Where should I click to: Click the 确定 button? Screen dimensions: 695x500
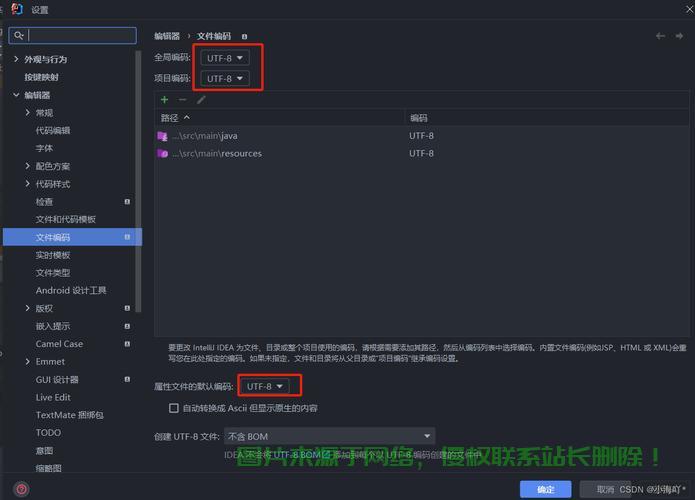[x=546, y=489]
